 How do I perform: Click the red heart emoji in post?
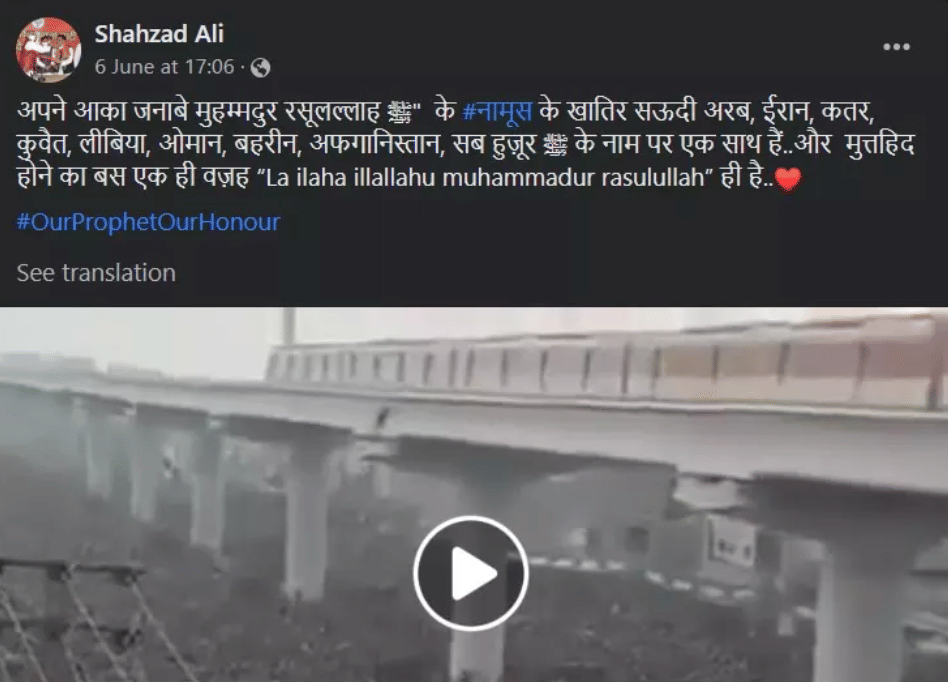click(788, 178)
